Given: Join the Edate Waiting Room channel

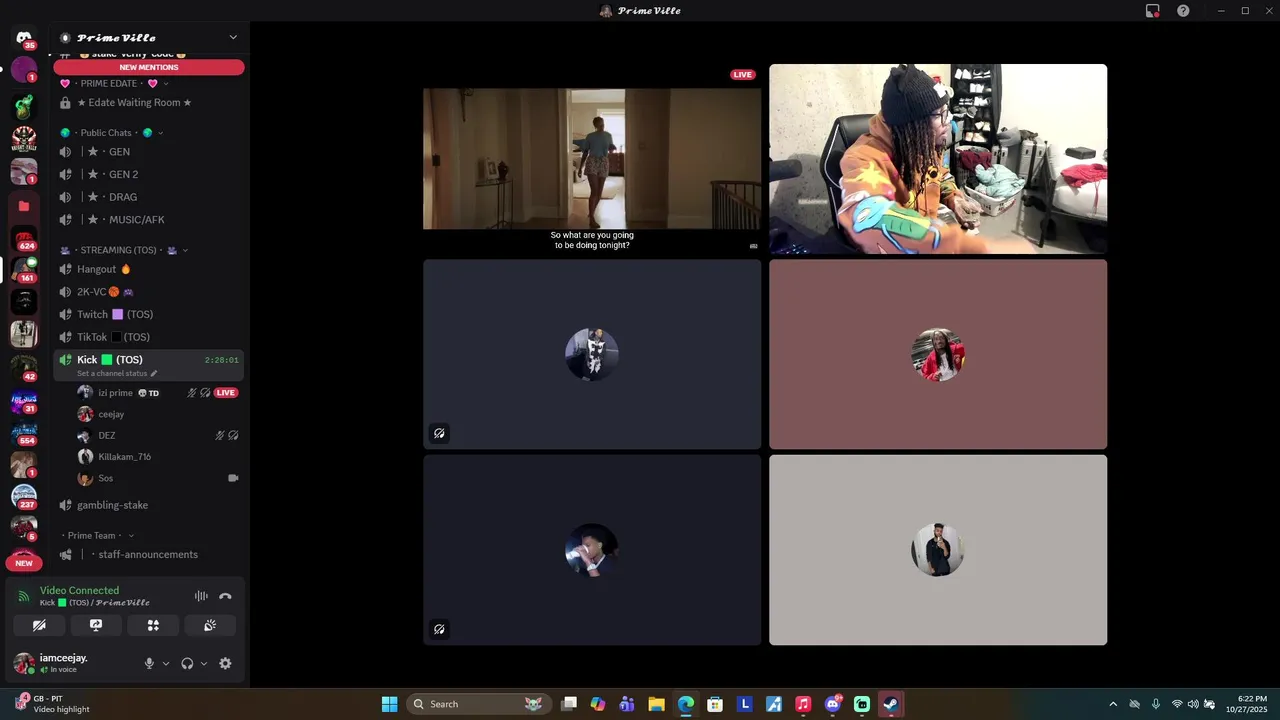Looking at the screenshot, I should click(x=149, y=103).
